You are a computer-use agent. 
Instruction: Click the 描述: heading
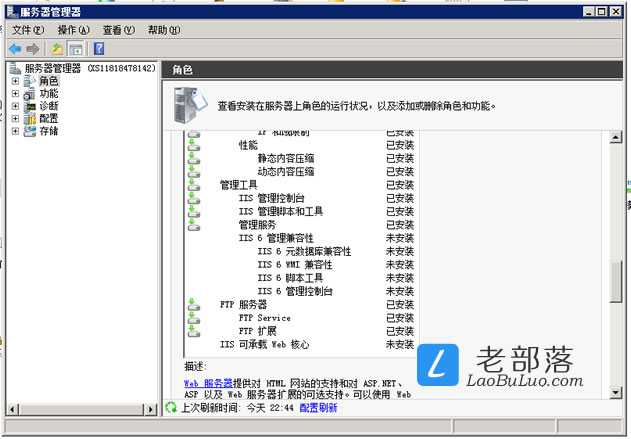195,366
